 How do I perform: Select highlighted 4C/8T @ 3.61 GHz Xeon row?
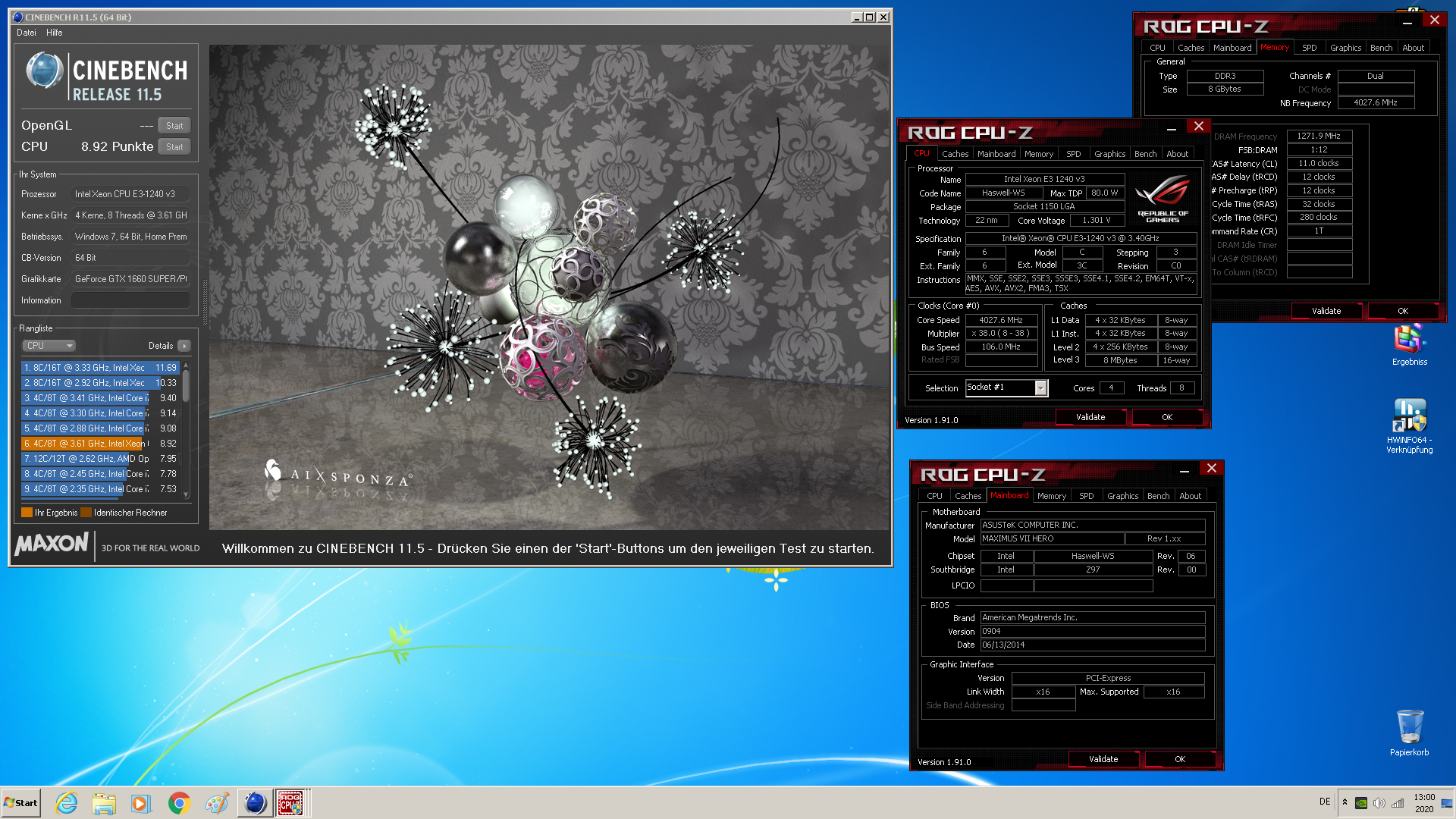99,444
